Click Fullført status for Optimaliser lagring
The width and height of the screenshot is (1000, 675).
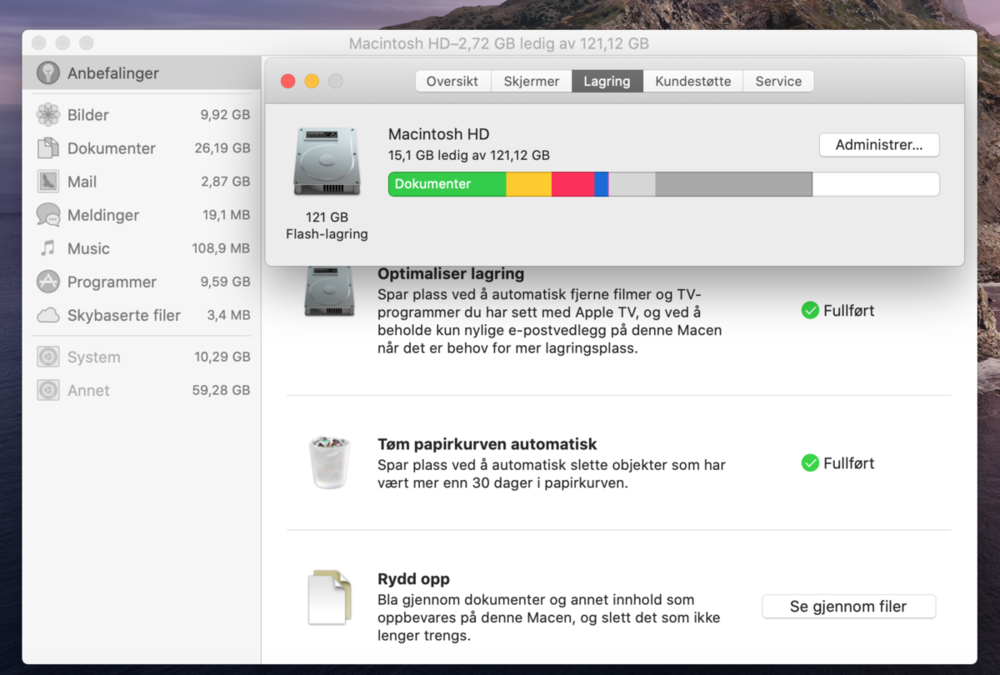coord(848,311)
